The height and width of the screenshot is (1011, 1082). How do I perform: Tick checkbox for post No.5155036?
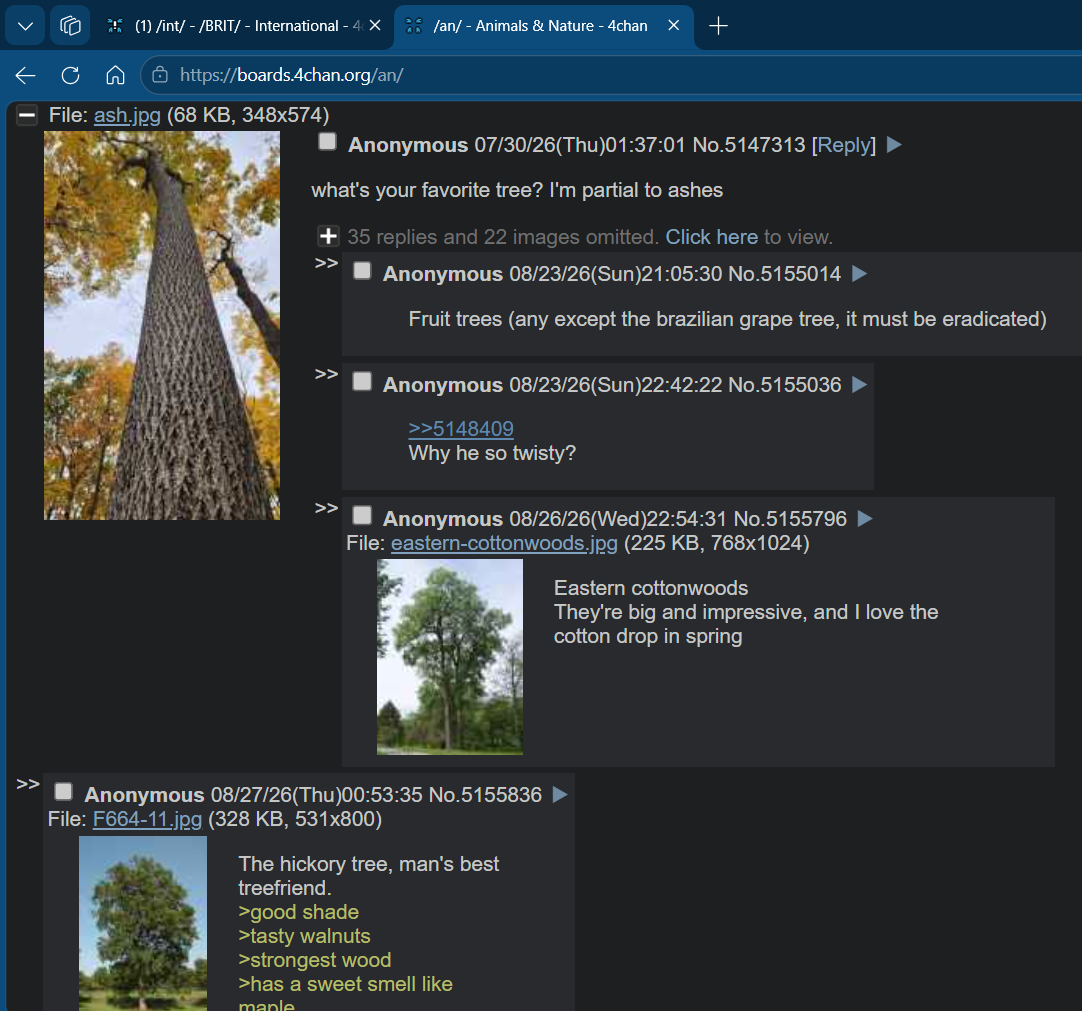tap(362, 382)
